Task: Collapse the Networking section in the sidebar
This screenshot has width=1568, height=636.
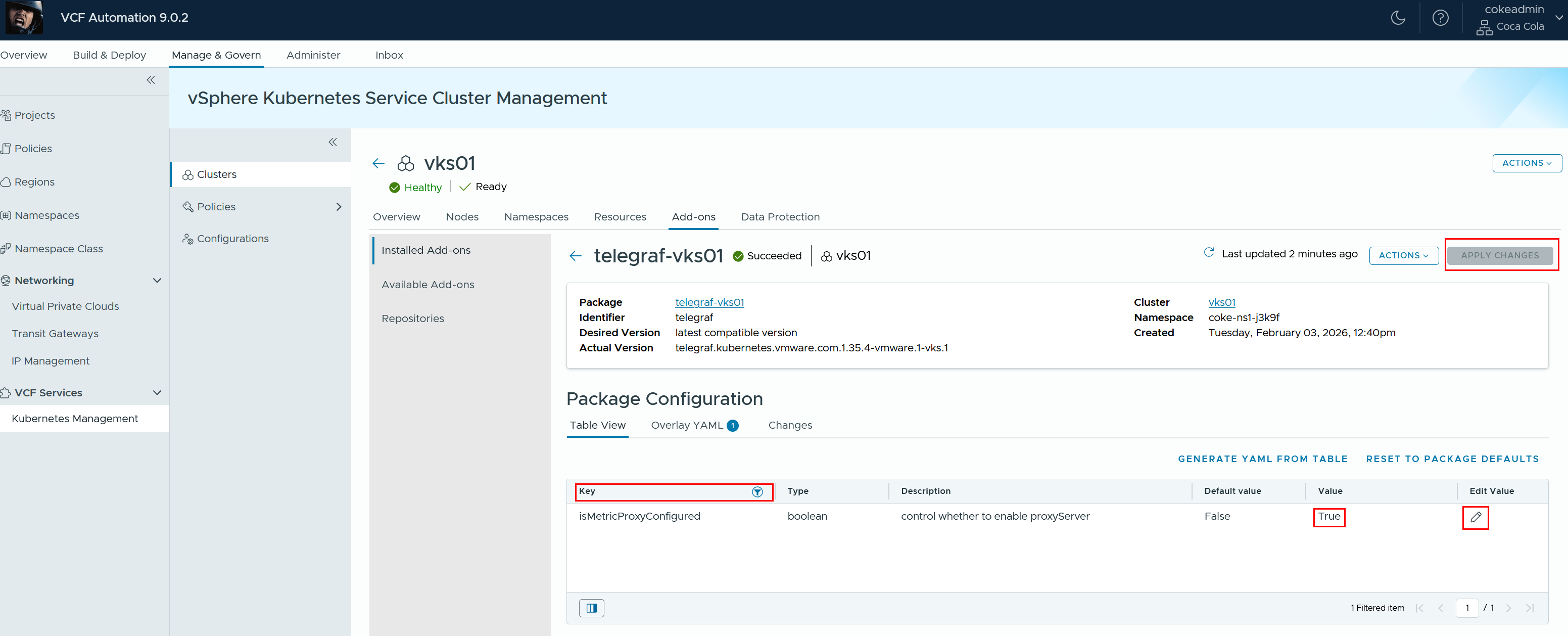Action: (x=157, y=280)
